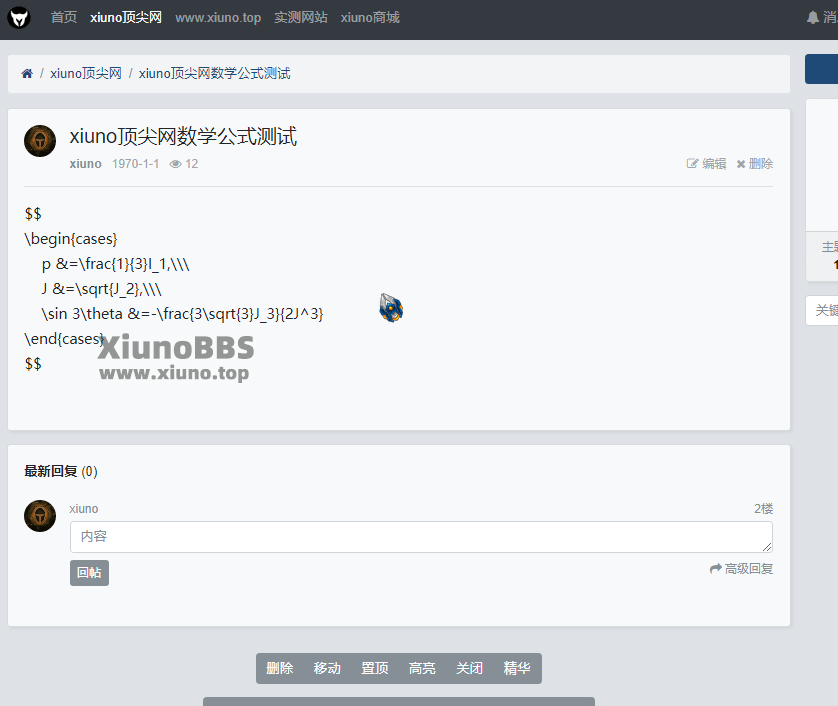Click the rocket icon in the post body
Viewport: 838px width, 706px height.
tap(391, 308)
